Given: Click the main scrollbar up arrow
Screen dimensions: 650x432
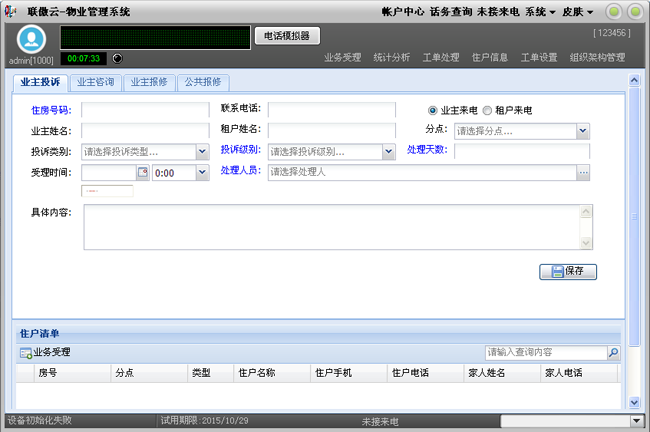Looking at the screenshot, I should (634, 80).
